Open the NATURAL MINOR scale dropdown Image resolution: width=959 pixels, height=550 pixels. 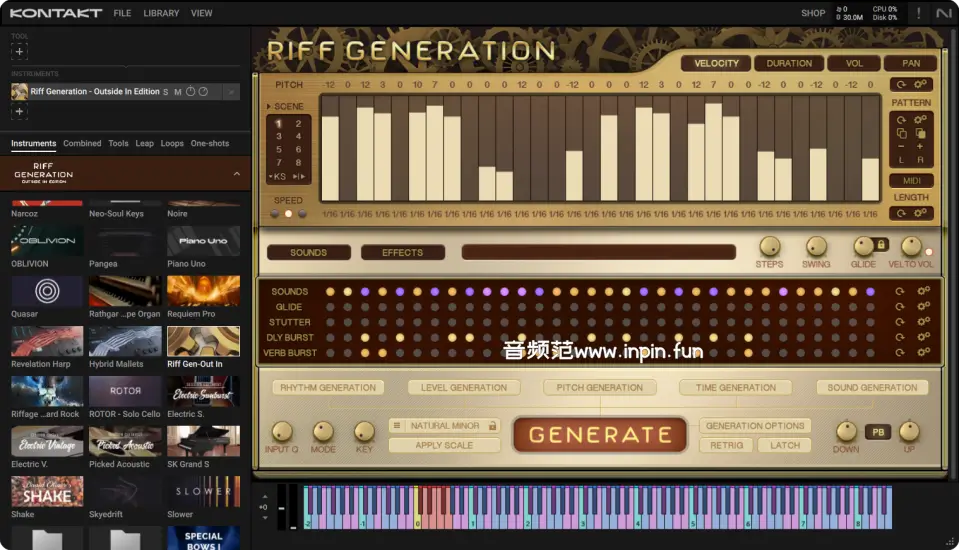[x=445, y=425]
